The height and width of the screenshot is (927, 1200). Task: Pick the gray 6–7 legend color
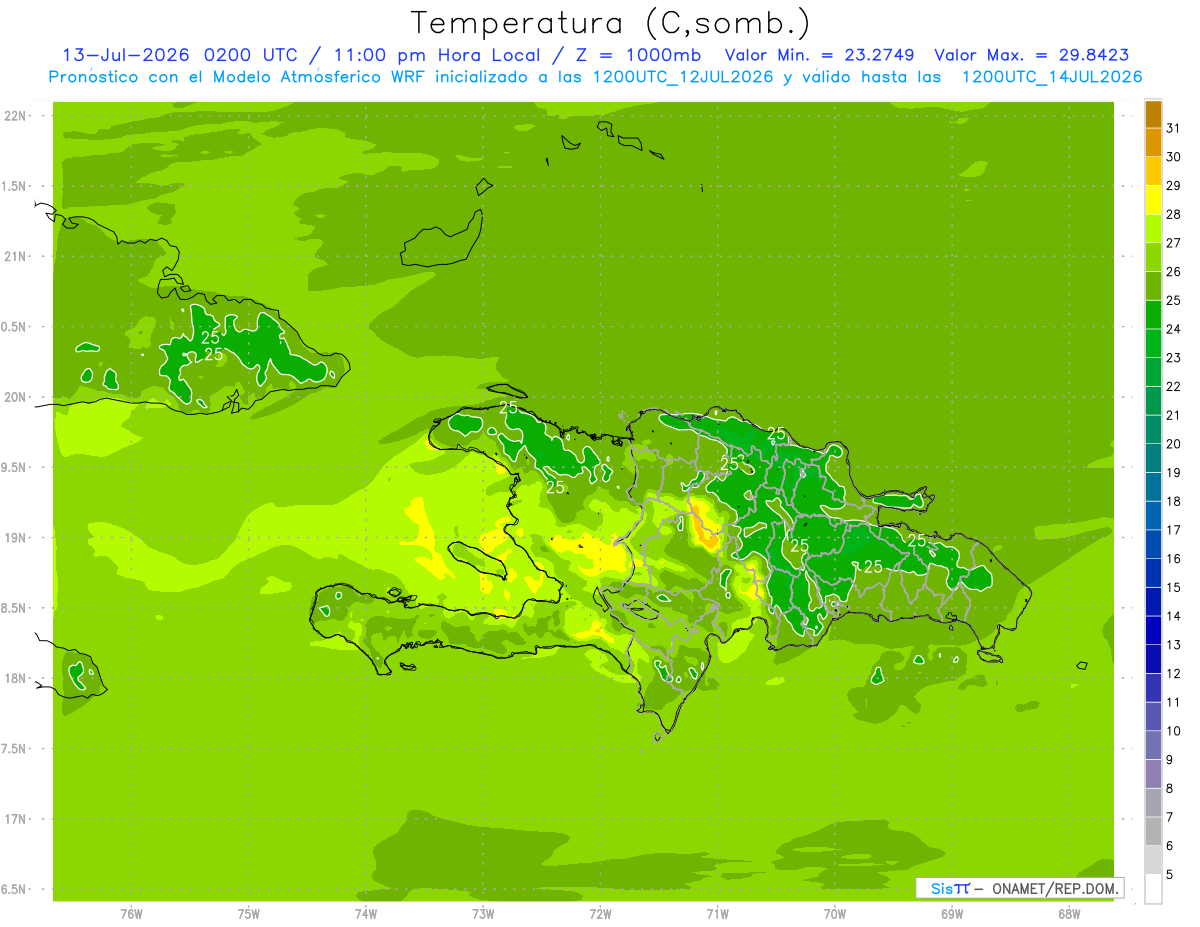point(1153,831)
